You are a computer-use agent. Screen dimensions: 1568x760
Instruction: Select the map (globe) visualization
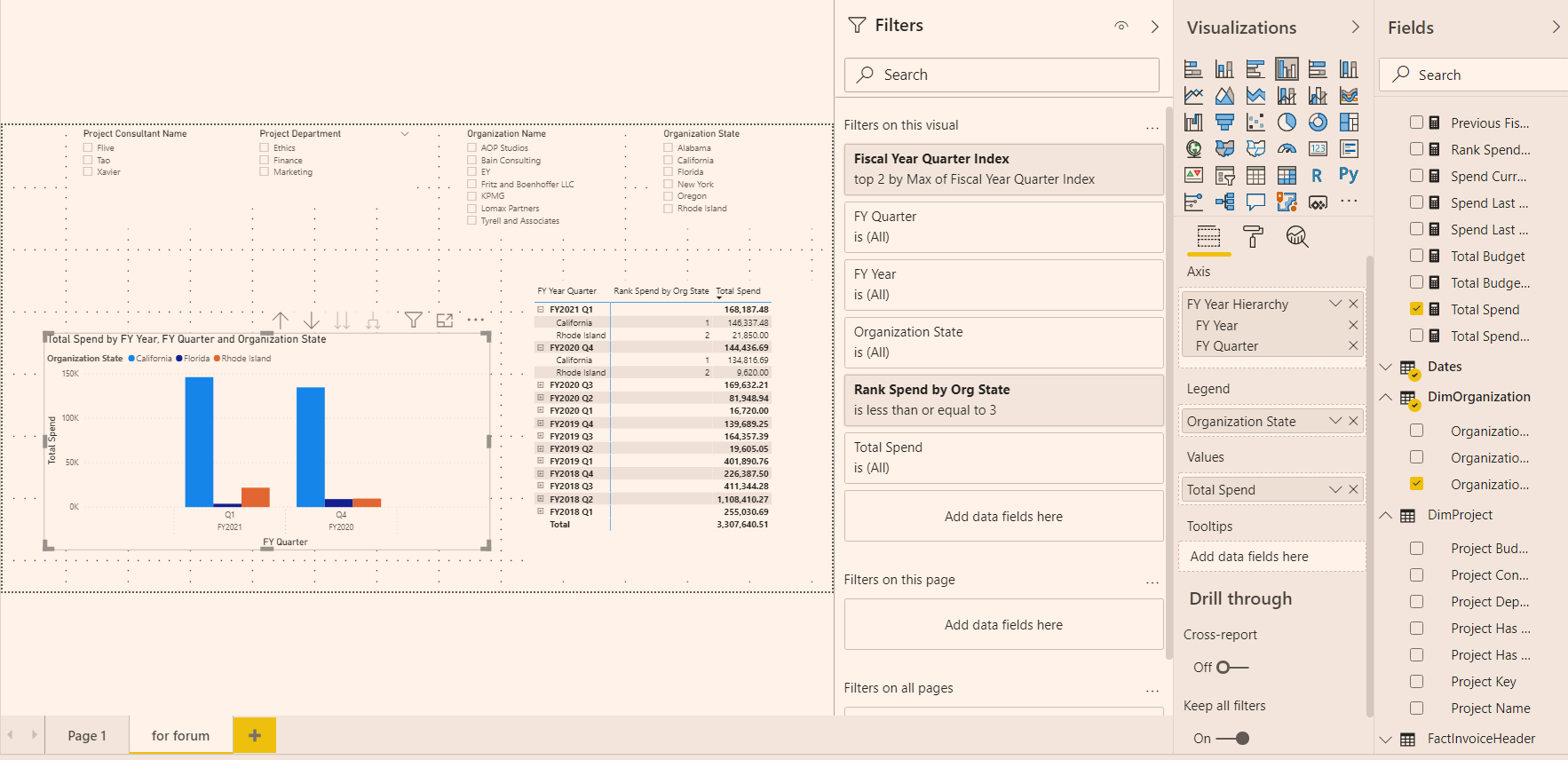point(1193,148)
